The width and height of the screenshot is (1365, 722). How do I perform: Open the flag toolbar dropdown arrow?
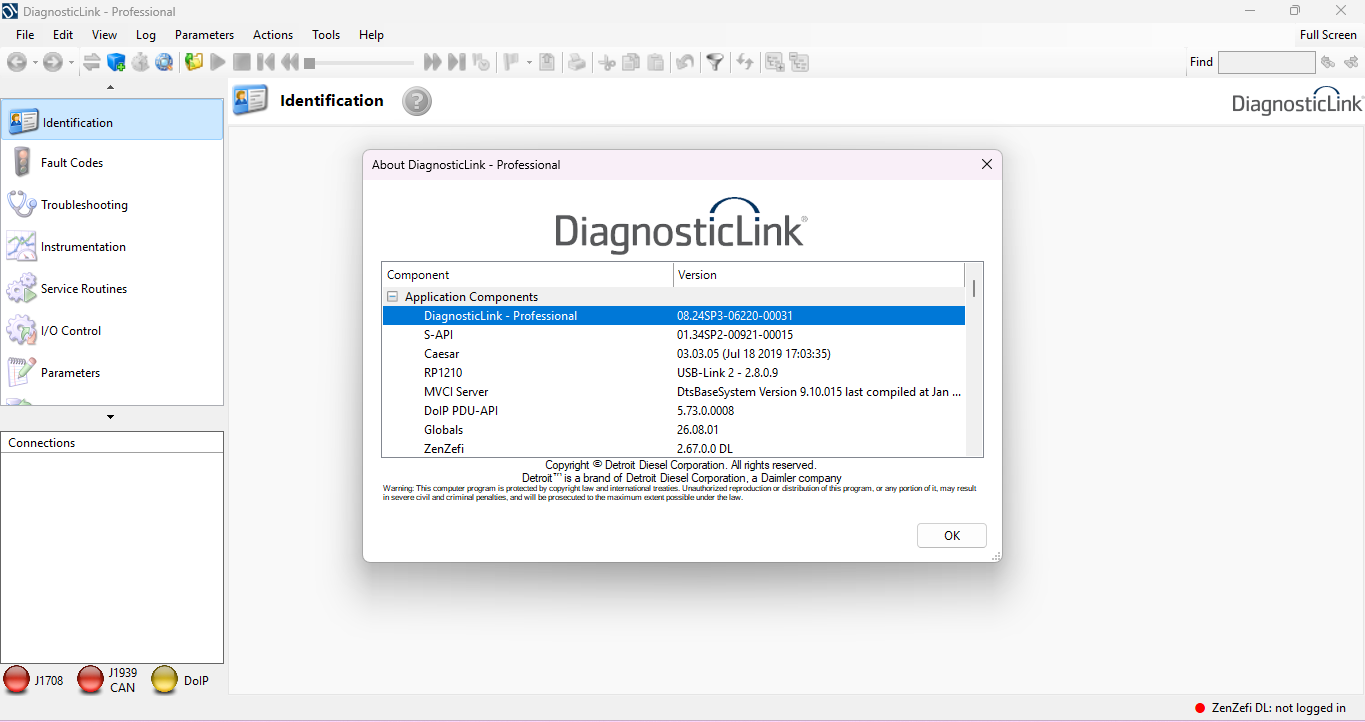point(529,62)
